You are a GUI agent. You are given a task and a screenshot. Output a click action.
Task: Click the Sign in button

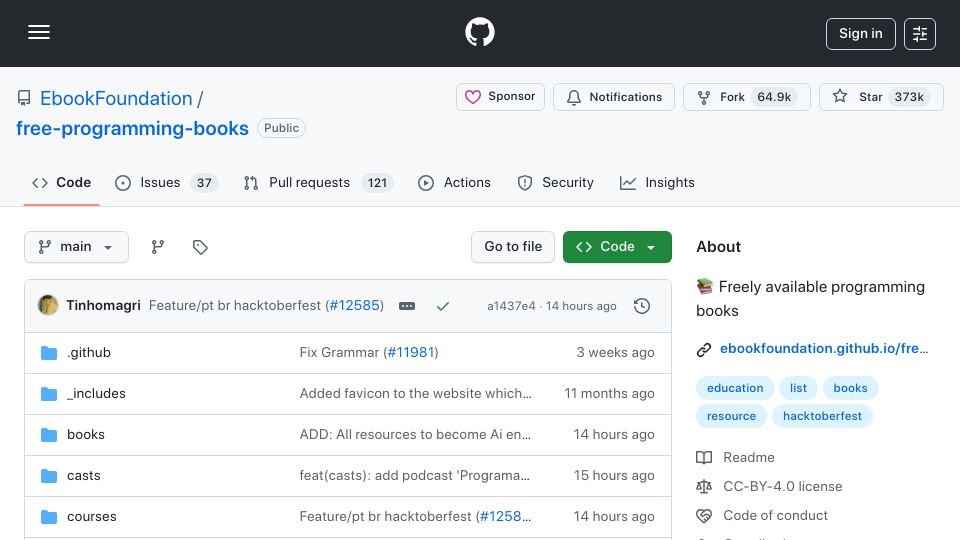click(860, 34)
